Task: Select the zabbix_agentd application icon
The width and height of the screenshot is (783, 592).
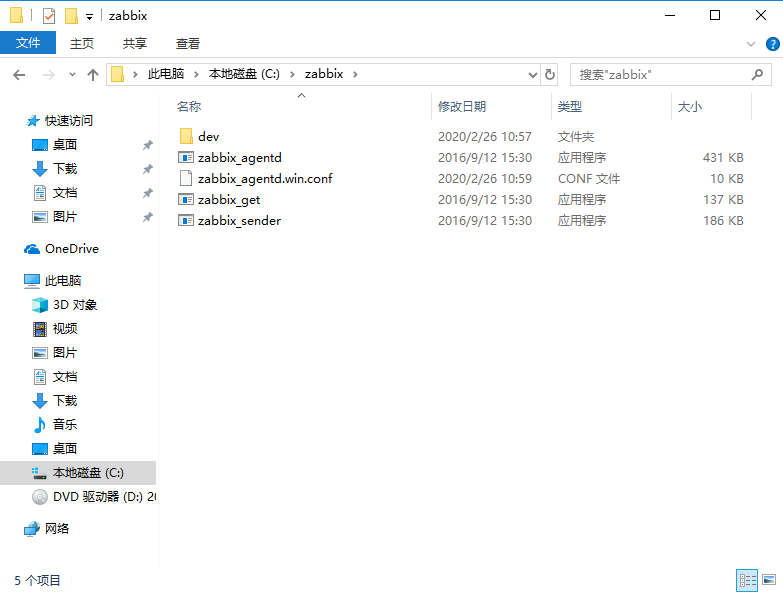Action: (x=186, y=157)
